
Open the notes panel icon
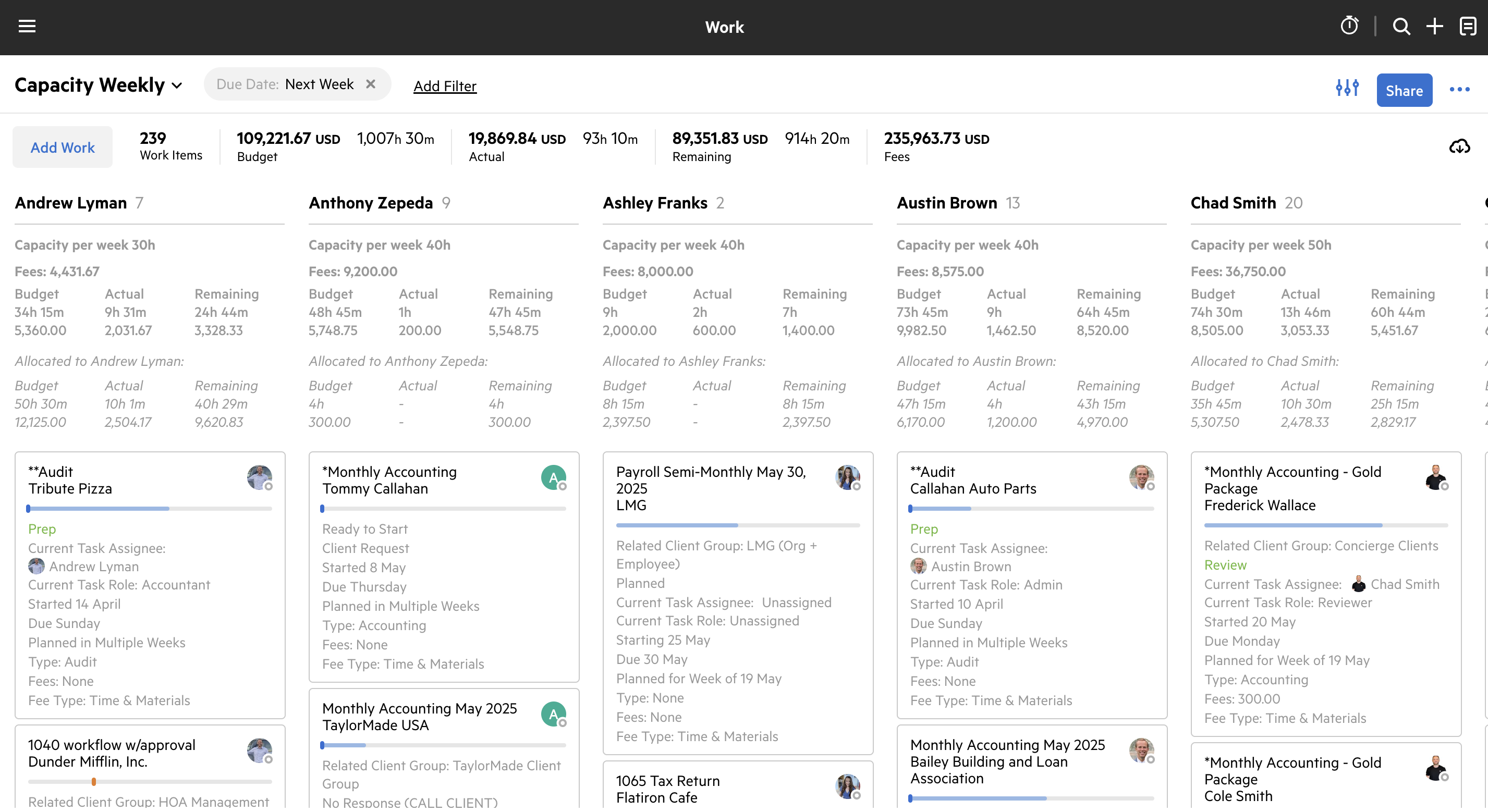coord(1467,27)
